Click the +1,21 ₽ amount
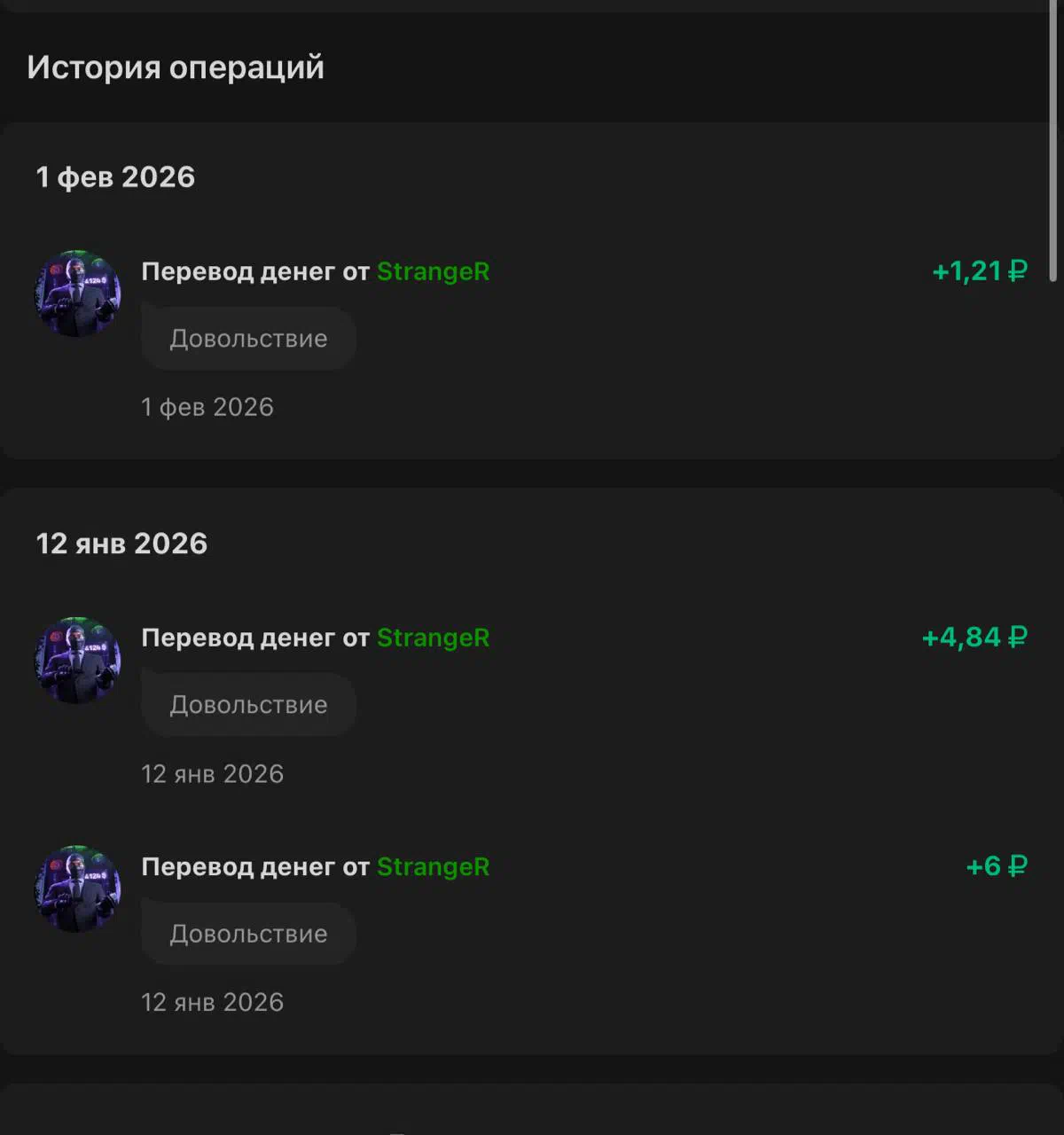 coord(979,271)
